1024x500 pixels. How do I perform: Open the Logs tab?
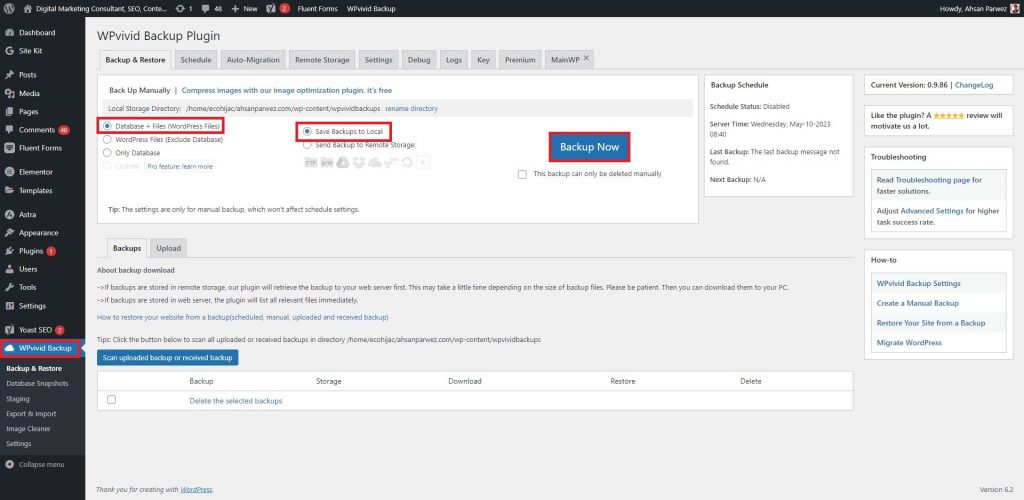click(x=454, y=60)
